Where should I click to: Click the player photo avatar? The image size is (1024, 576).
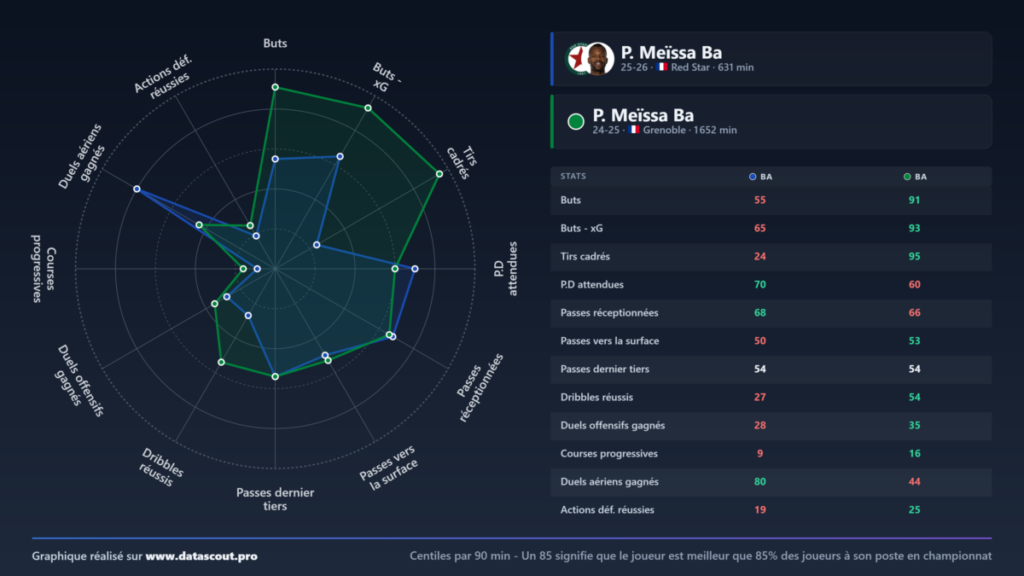click(598, 59)
